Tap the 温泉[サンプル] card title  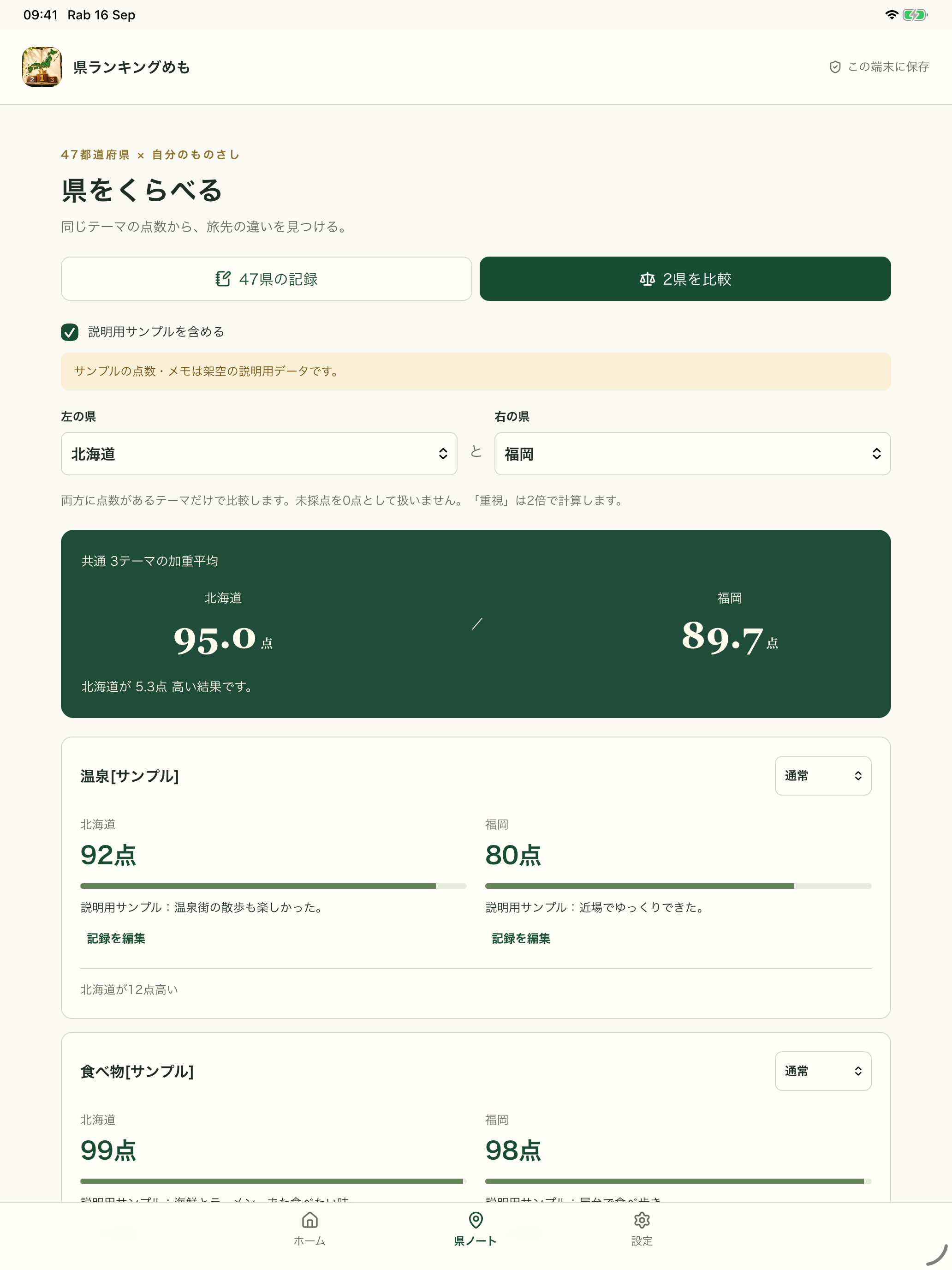(x=130, y=776)
